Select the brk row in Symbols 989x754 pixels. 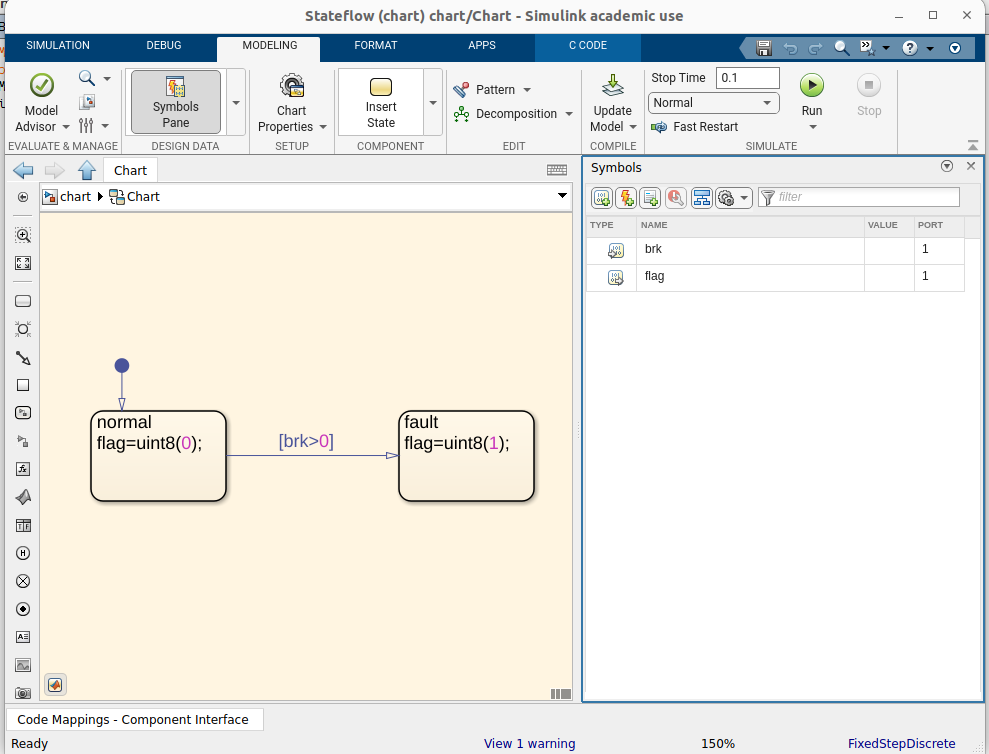pos(775,250)
